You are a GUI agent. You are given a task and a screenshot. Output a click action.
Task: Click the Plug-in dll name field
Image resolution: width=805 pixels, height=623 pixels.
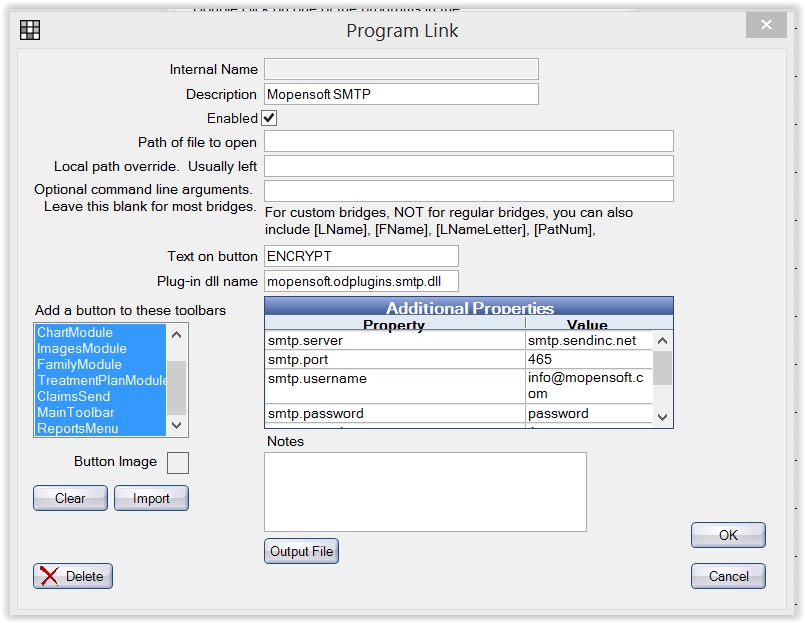[x=361, y=281]
